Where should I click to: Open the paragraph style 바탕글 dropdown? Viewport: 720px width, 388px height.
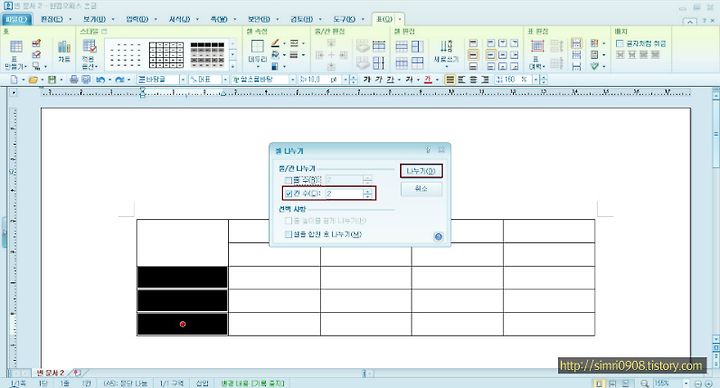pos(182,80)
